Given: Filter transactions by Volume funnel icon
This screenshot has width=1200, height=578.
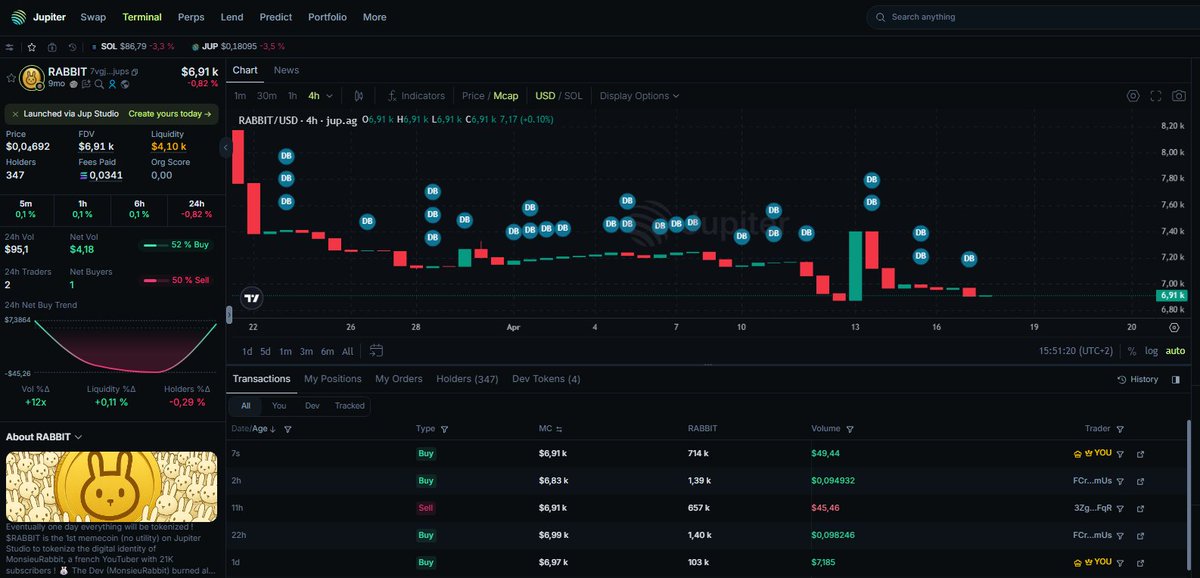Looking at the screenshot, I should [849, 429].
